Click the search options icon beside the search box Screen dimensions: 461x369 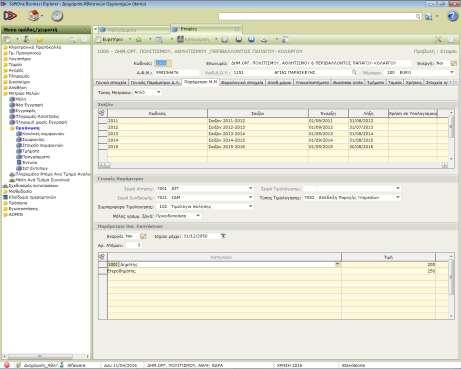tap(429, 17)
